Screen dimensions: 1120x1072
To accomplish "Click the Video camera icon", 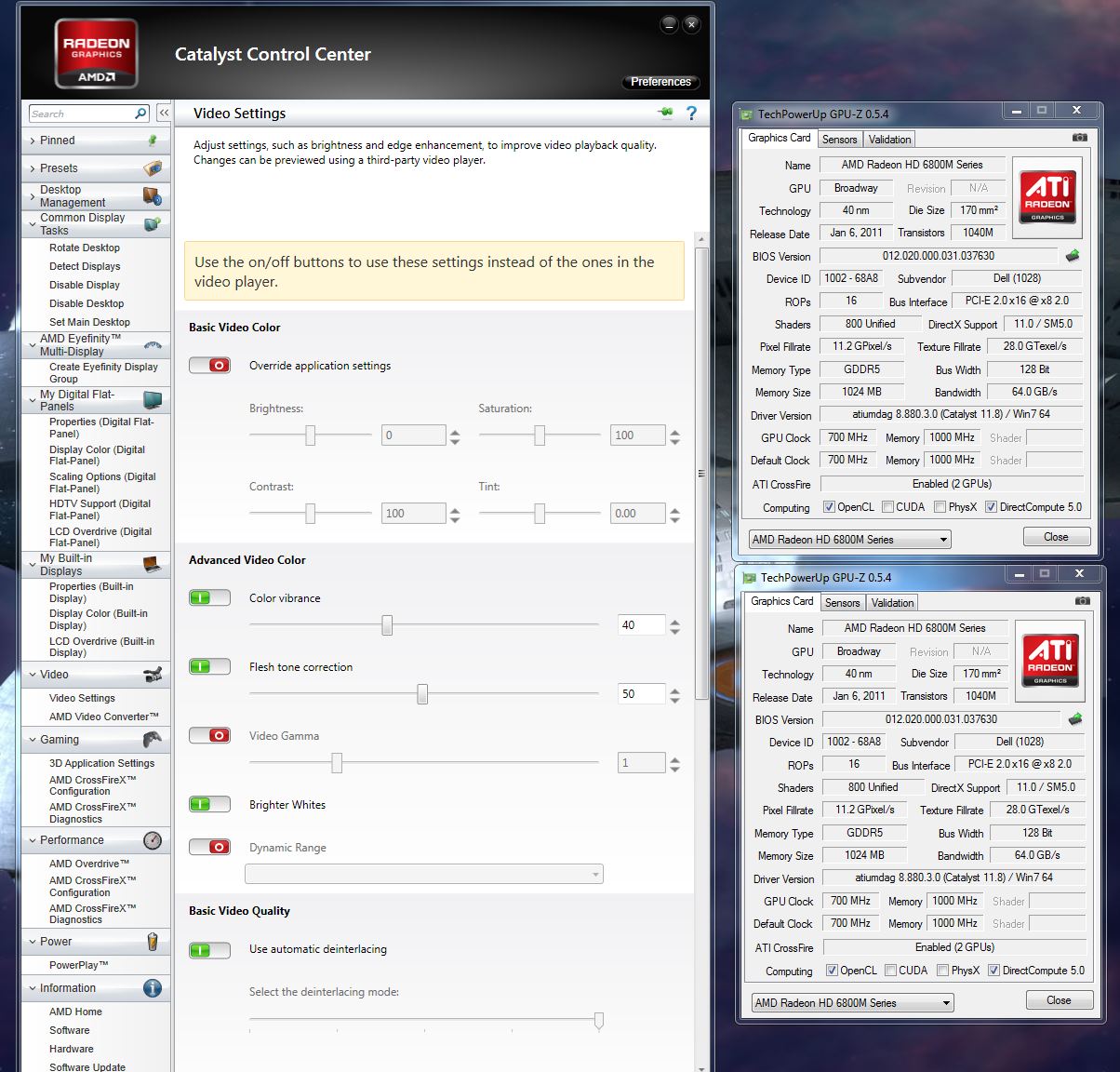I will (153, 675).
